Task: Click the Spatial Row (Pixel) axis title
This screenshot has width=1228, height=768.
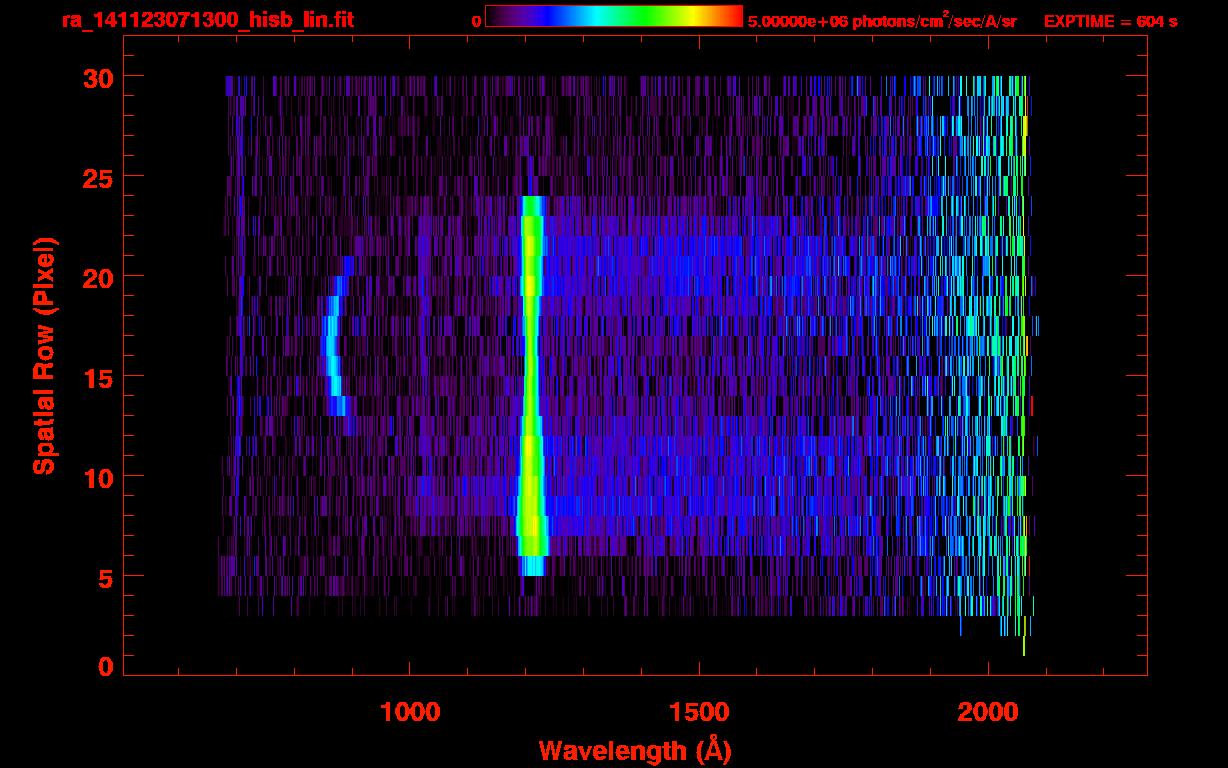Action: click(x=44, y=355)
